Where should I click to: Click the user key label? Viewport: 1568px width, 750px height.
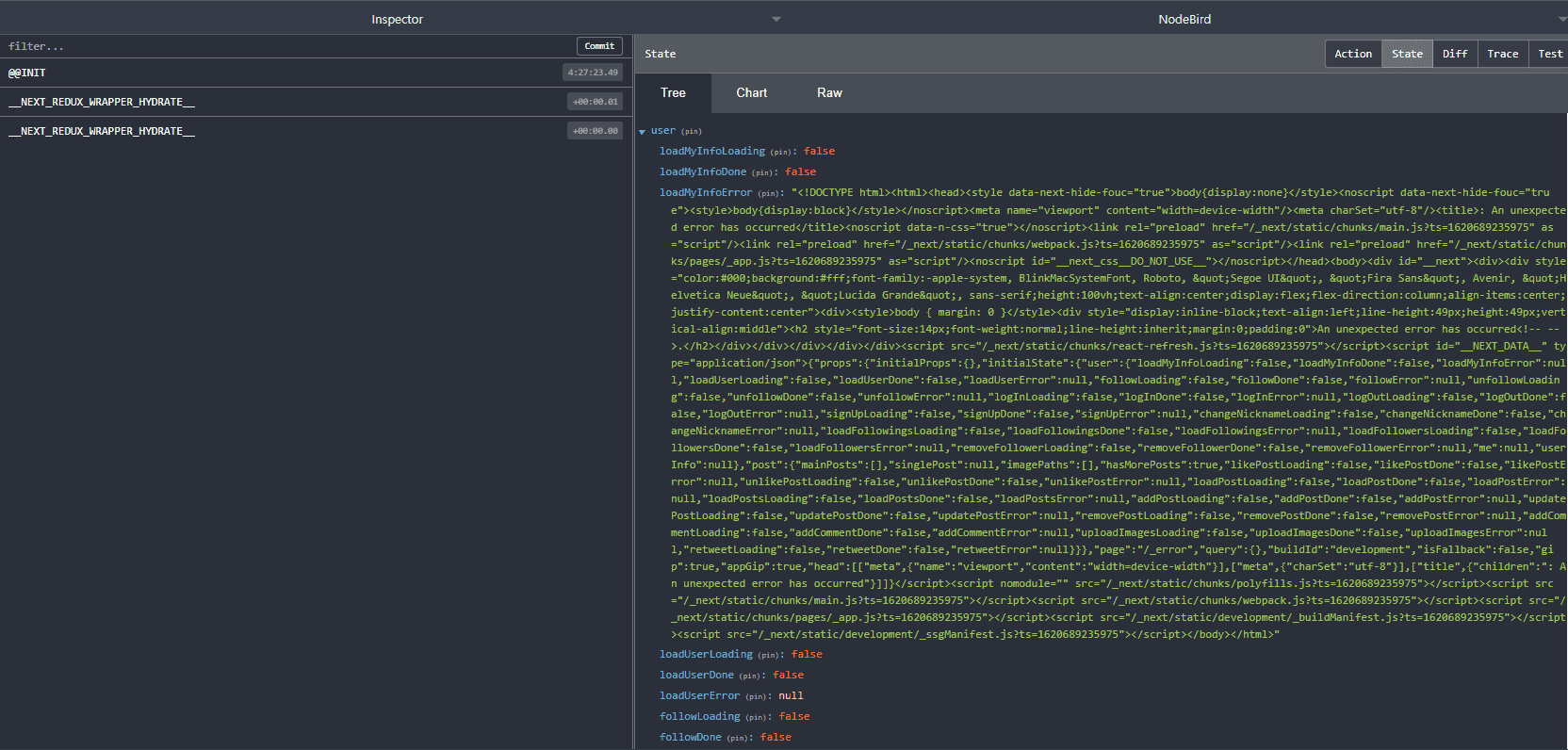click(x=663, y=130)
